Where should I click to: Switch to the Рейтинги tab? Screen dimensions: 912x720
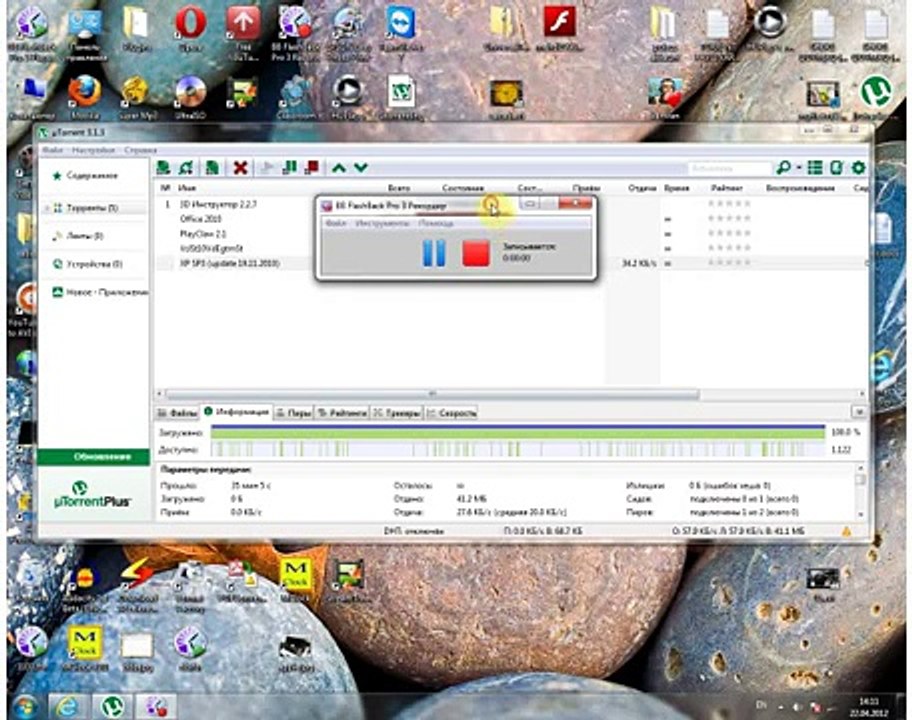point(342,413)
